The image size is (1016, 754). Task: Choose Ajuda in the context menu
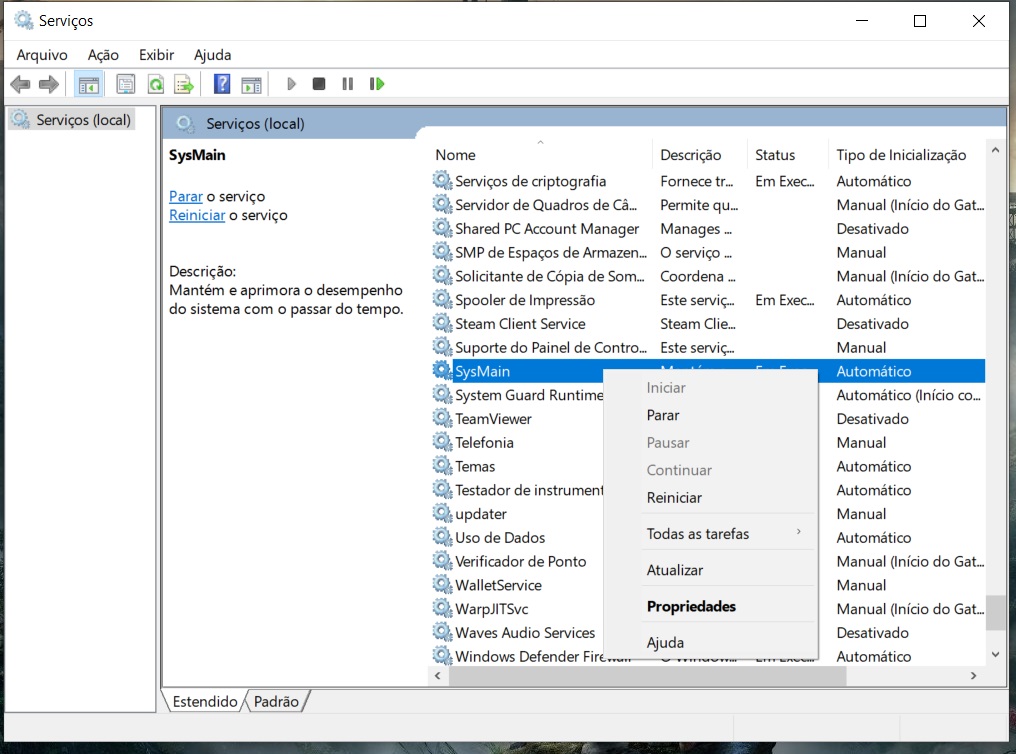(x=710, y=643)
